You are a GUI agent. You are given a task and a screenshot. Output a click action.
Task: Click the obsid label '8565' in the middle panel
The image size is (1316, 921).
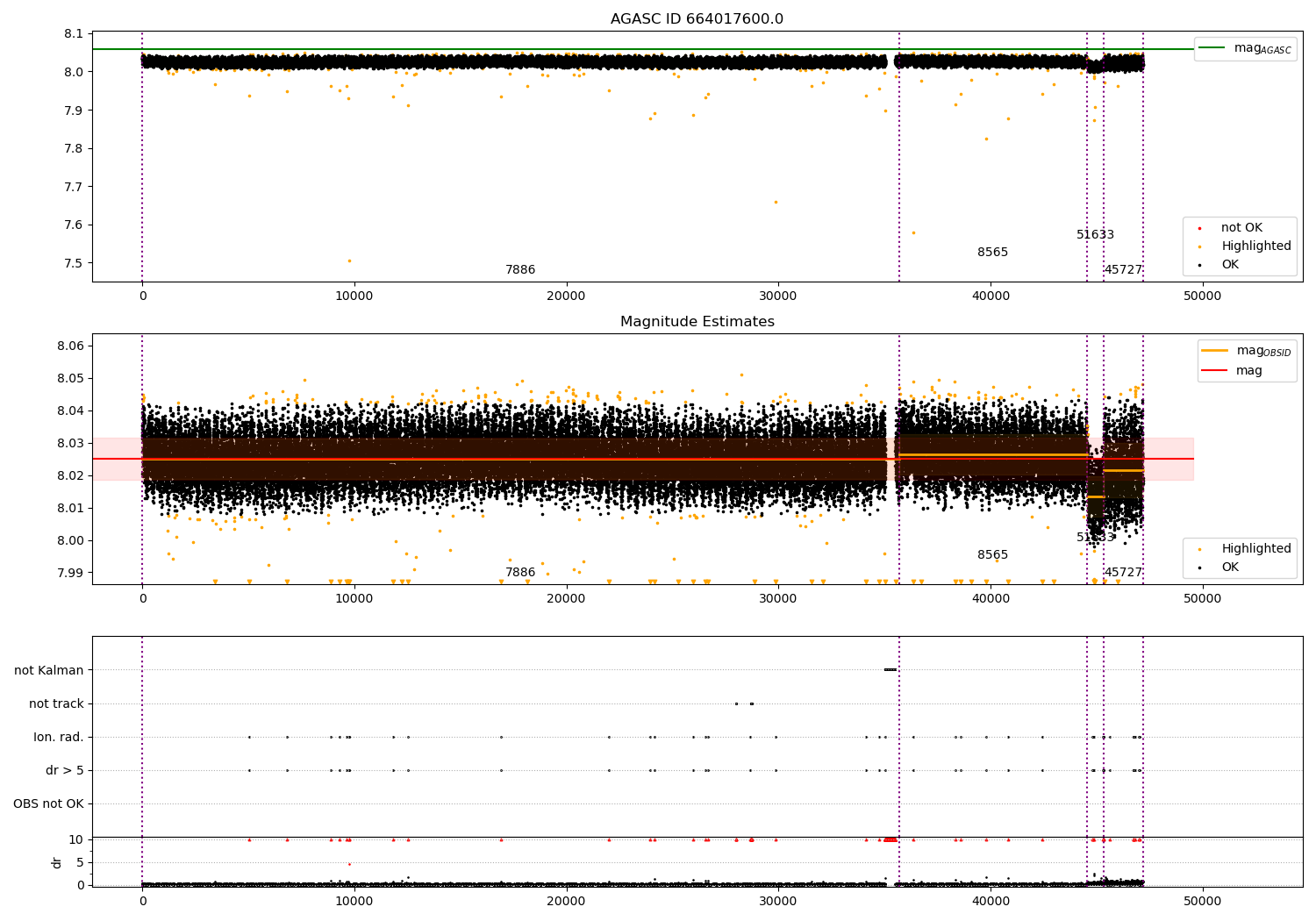coord(993,555)
